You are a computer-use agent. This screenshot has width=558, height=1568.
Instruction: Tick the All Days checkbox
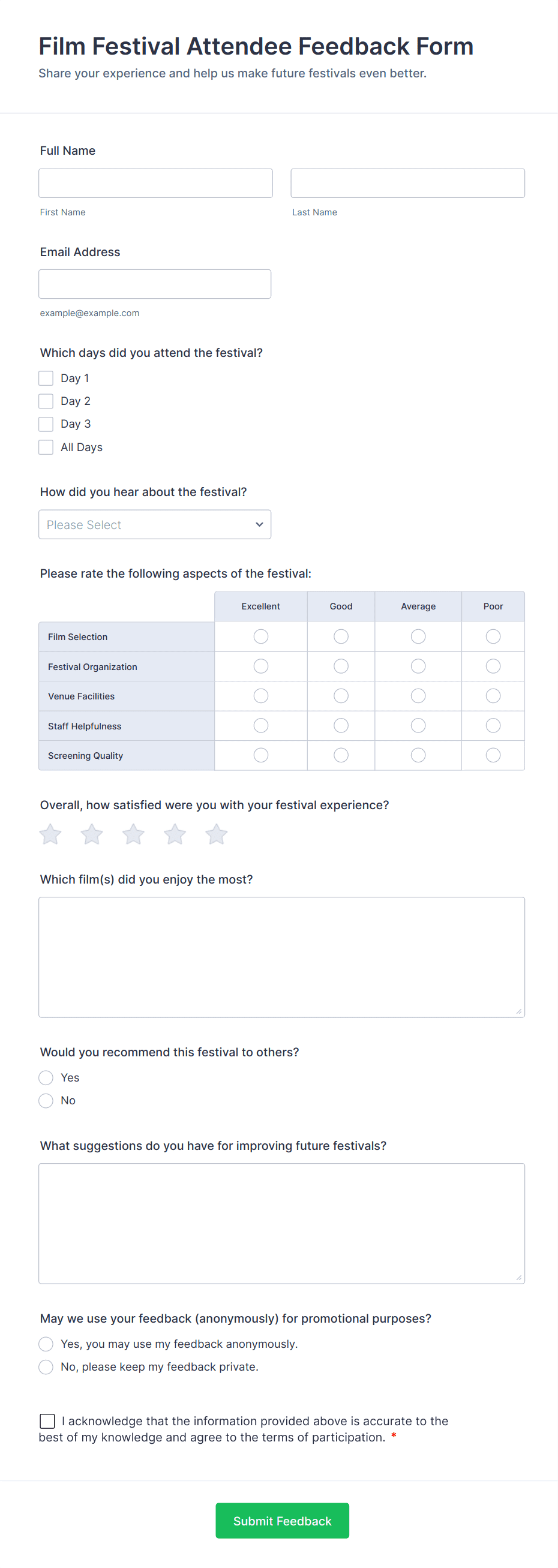click(x=46, y=447)
